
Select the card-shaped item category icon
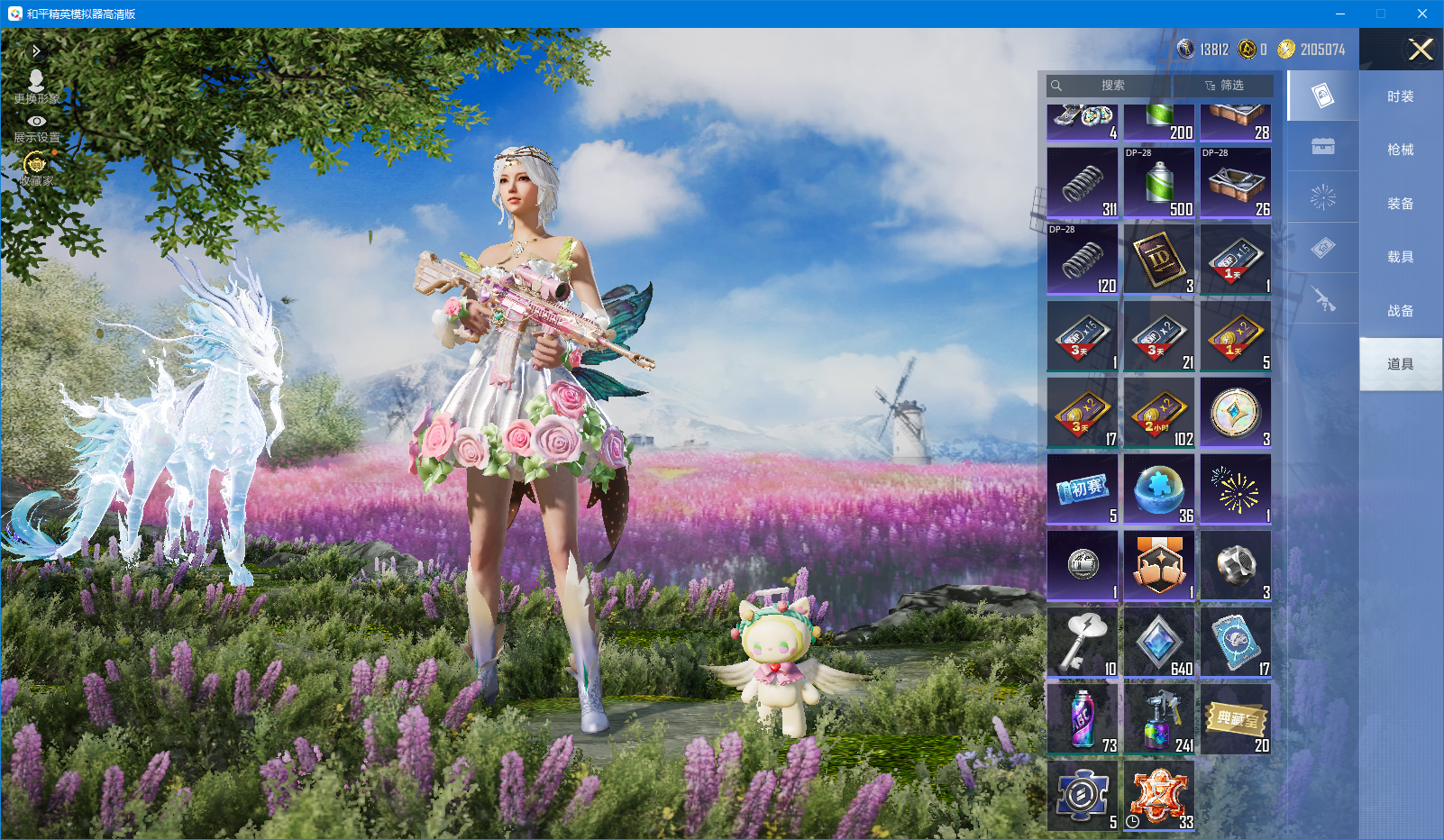tap(1322, 96)
